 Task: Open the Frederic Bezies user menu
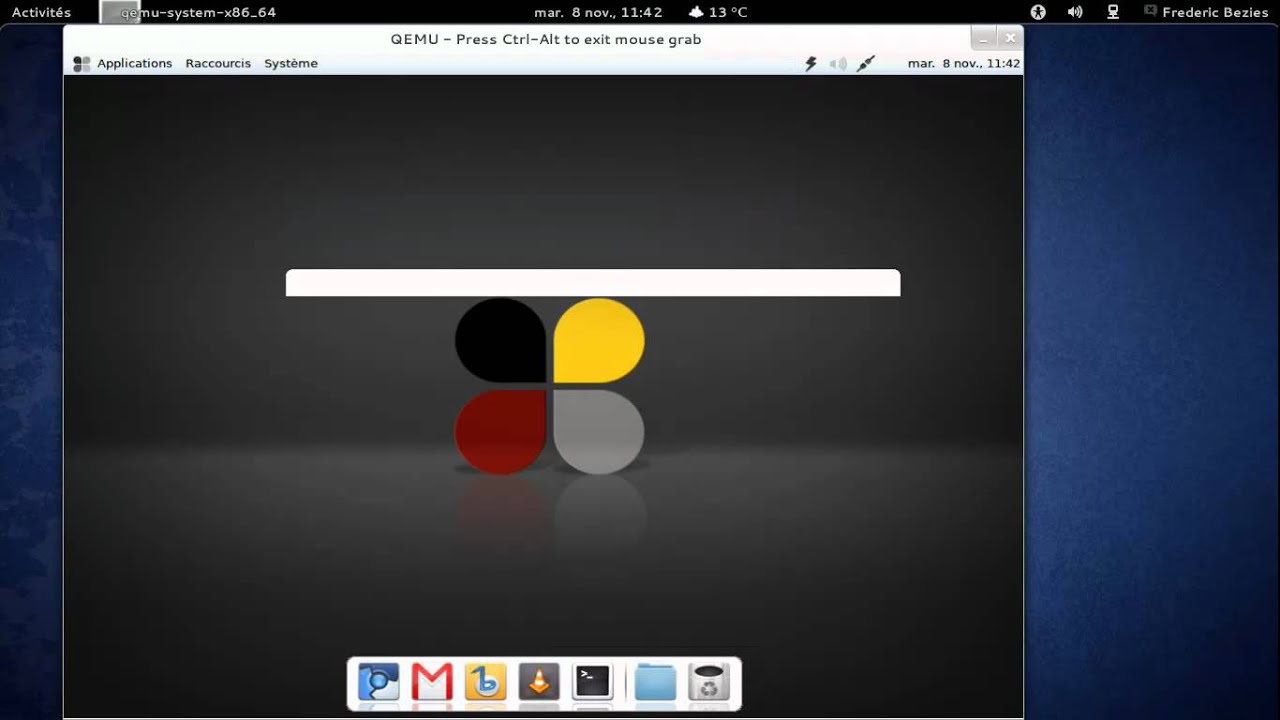(1215, 12)
